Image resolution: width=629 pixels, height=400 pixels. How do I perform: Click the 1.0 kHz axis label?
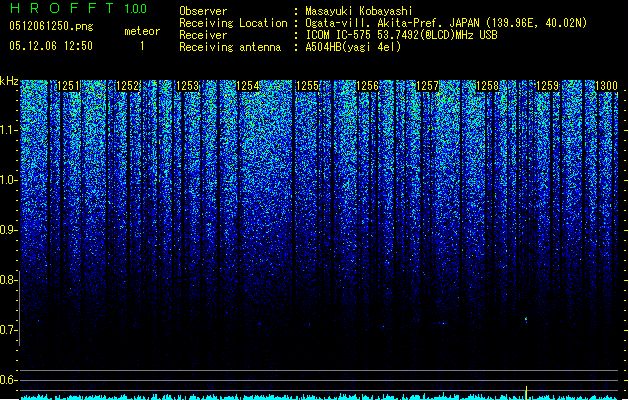[8, 180]
